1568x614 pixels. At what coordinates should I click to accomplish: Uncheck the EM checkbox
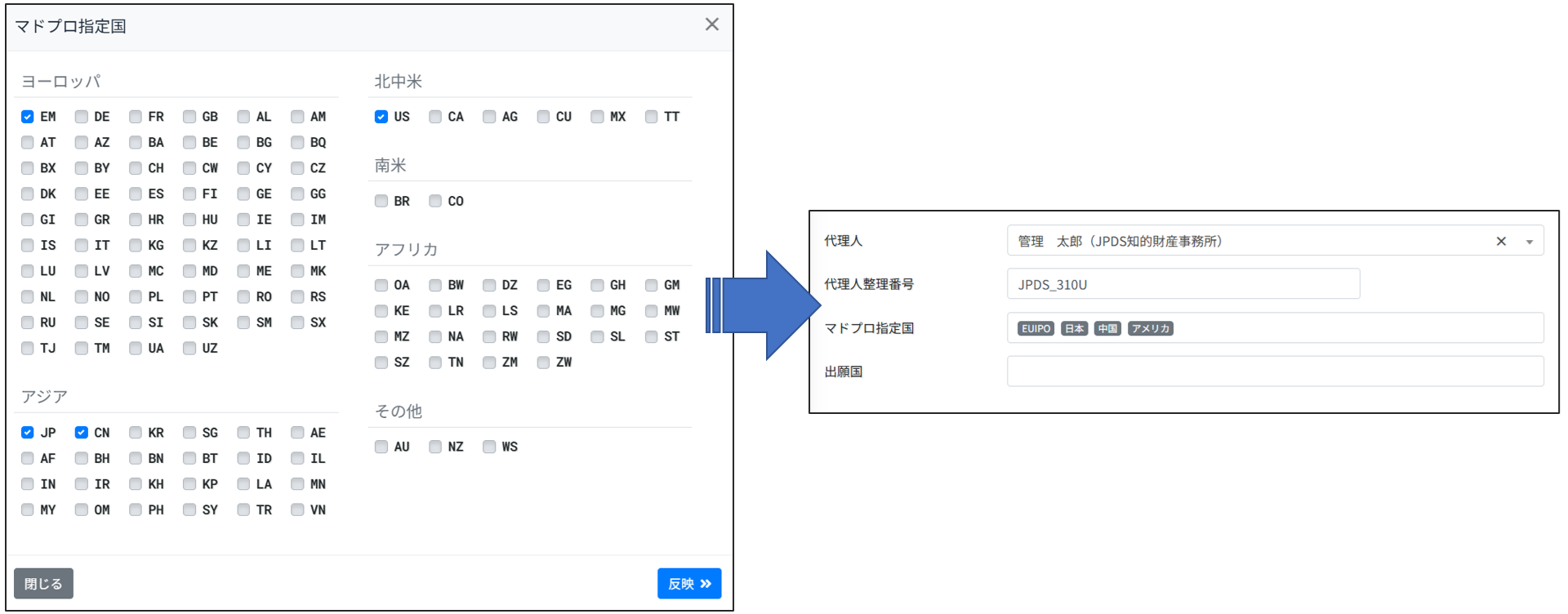[x=28, y=117]
